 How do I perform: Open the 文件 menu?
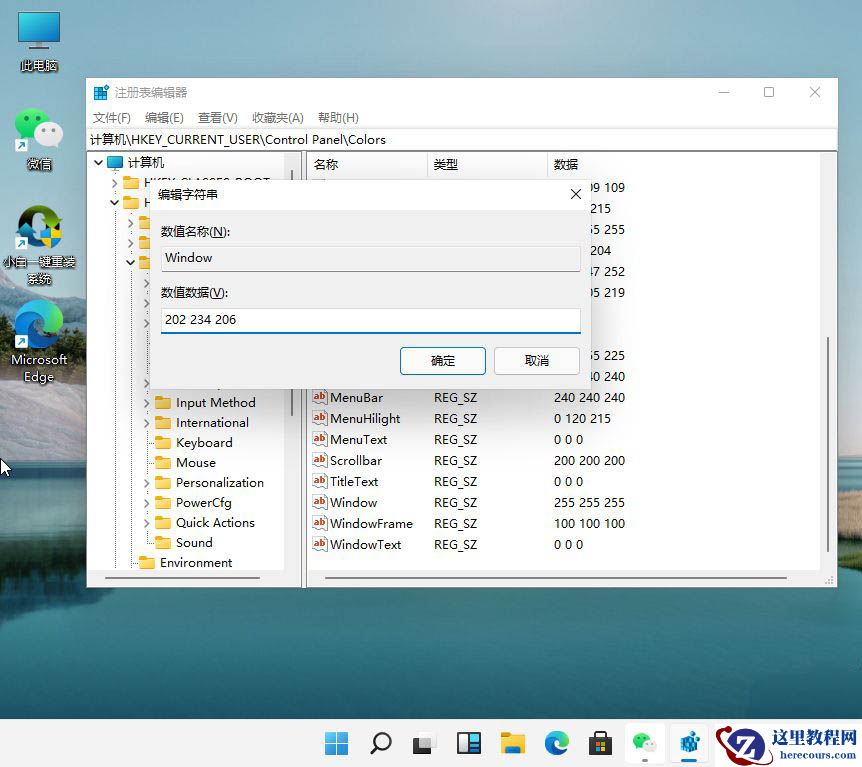110,117
